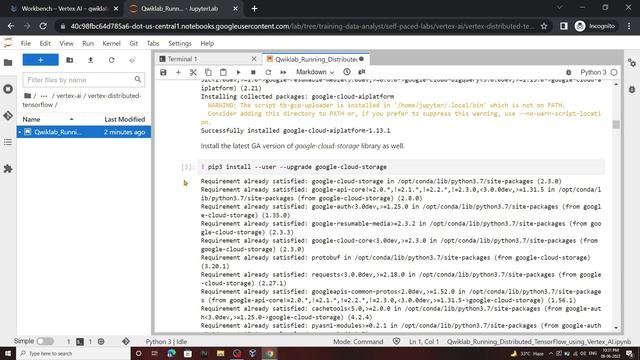Open the Settings menu
640x360 pixels.
point(180,43)
